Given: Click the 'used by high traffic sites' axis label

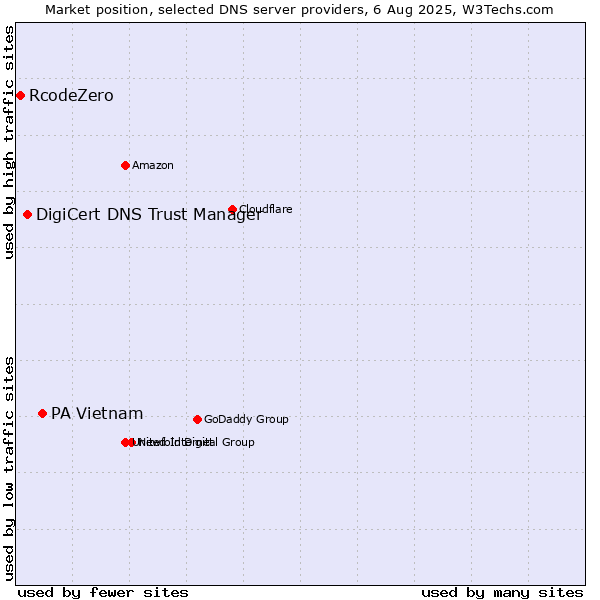Looking at the screenshot, I should 9,142.
